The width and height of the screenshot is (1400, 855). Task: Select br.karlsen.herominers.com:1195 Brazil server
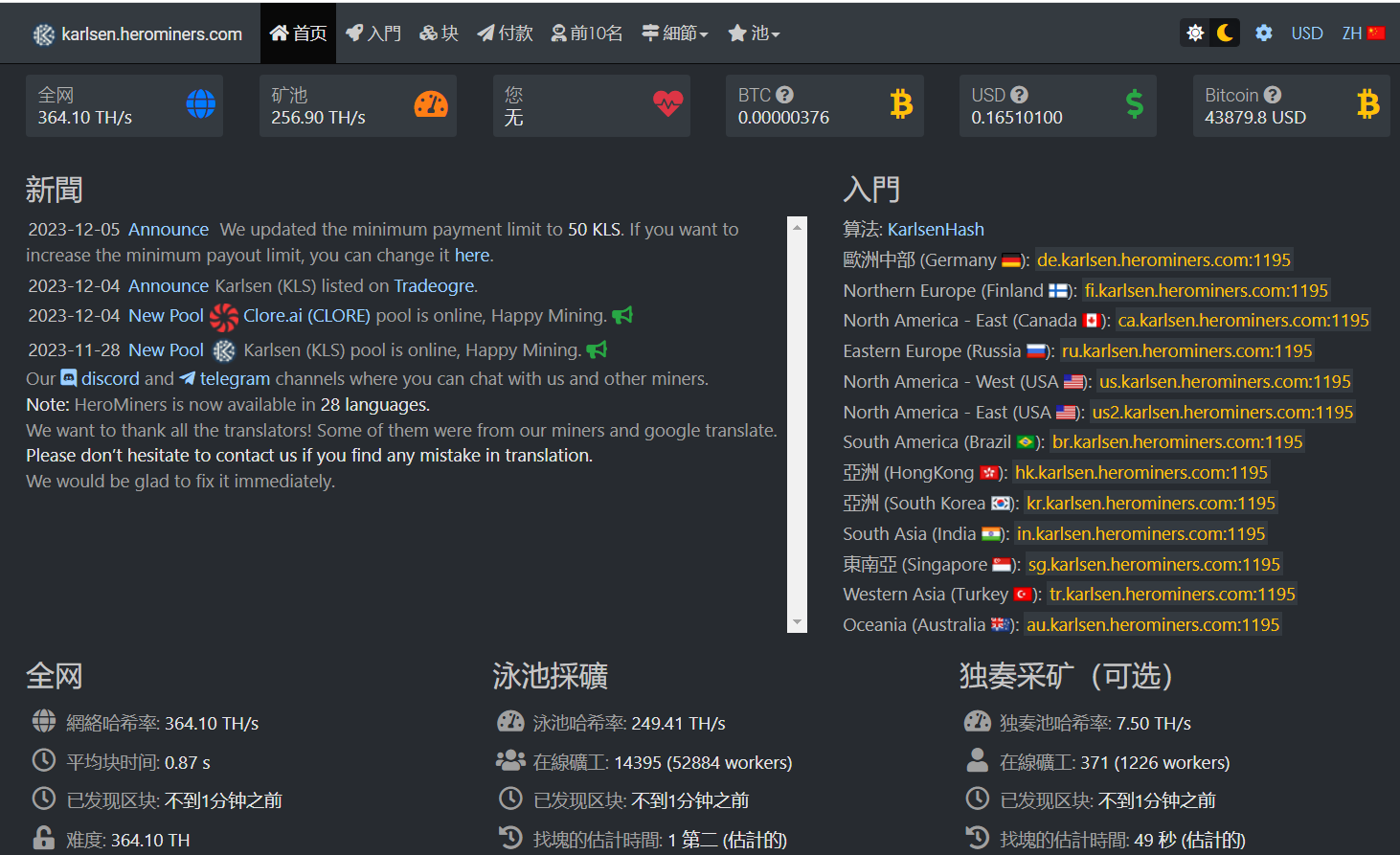(x=1178, y=442)
